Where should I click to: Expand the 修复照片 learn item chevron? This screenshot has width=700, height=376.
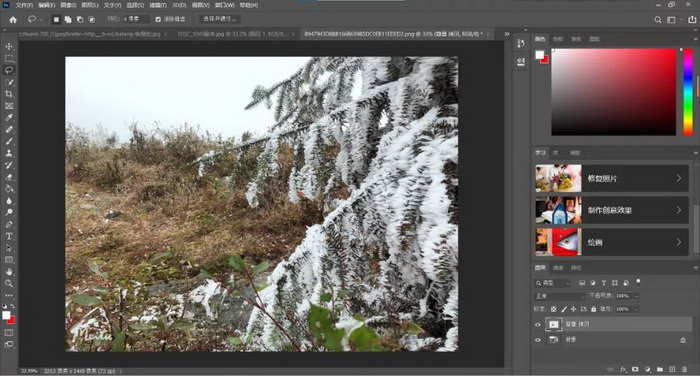[679, 178]
